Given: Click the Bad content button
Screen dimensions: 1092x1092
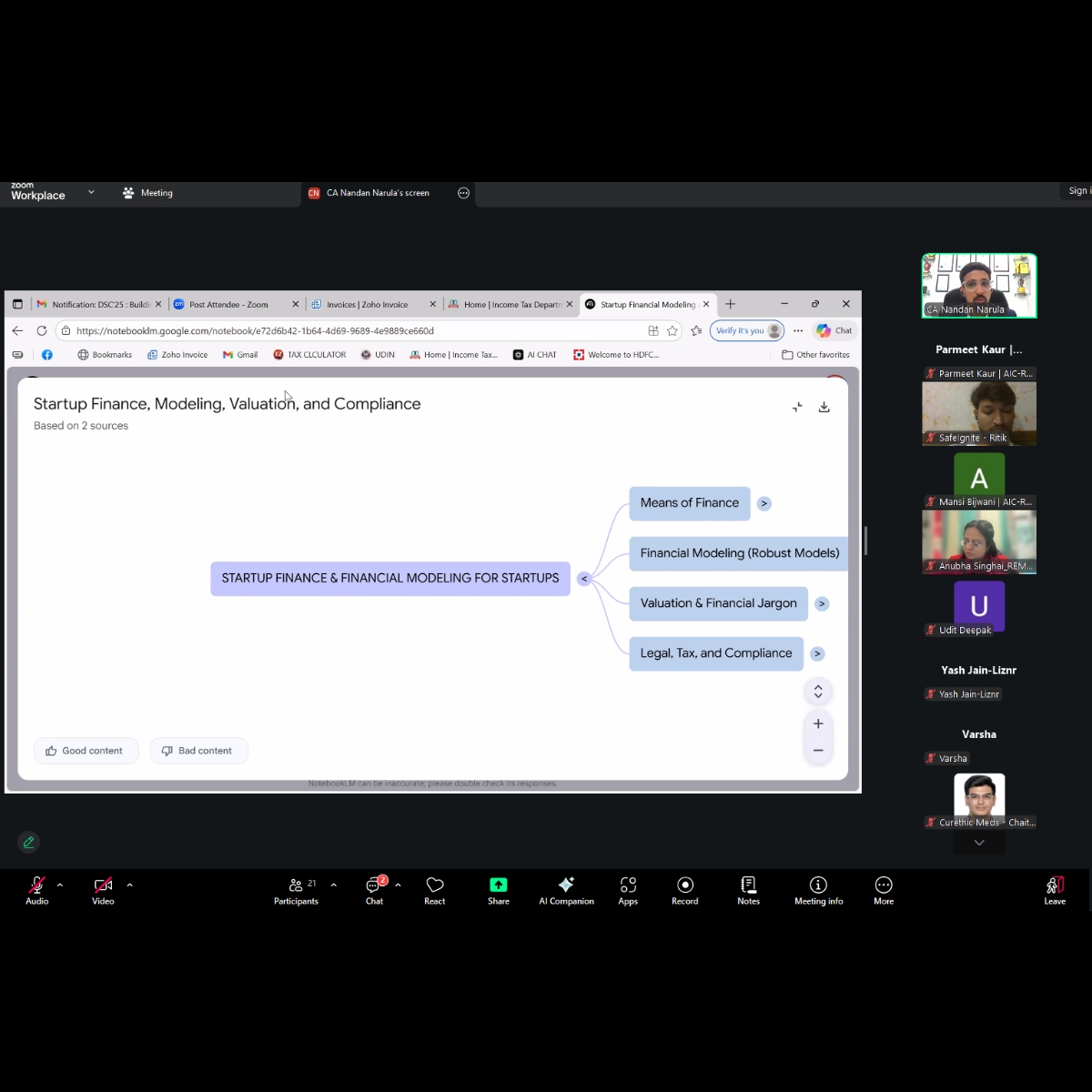Looking at the screenshot, I should (197, 751).
